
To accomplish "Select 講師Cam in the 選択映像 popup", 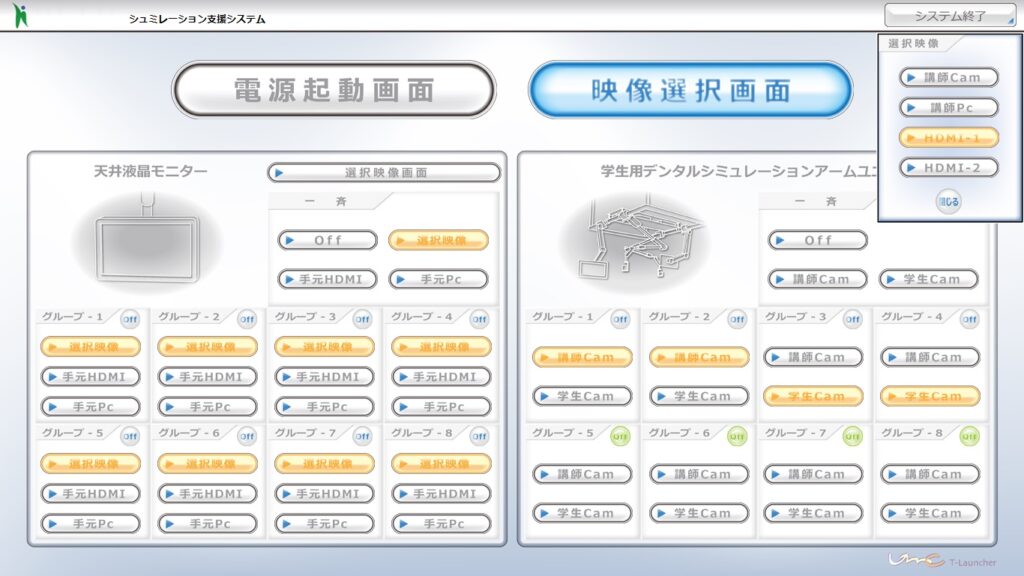I will pyautogui.click(x=948, y=78).
